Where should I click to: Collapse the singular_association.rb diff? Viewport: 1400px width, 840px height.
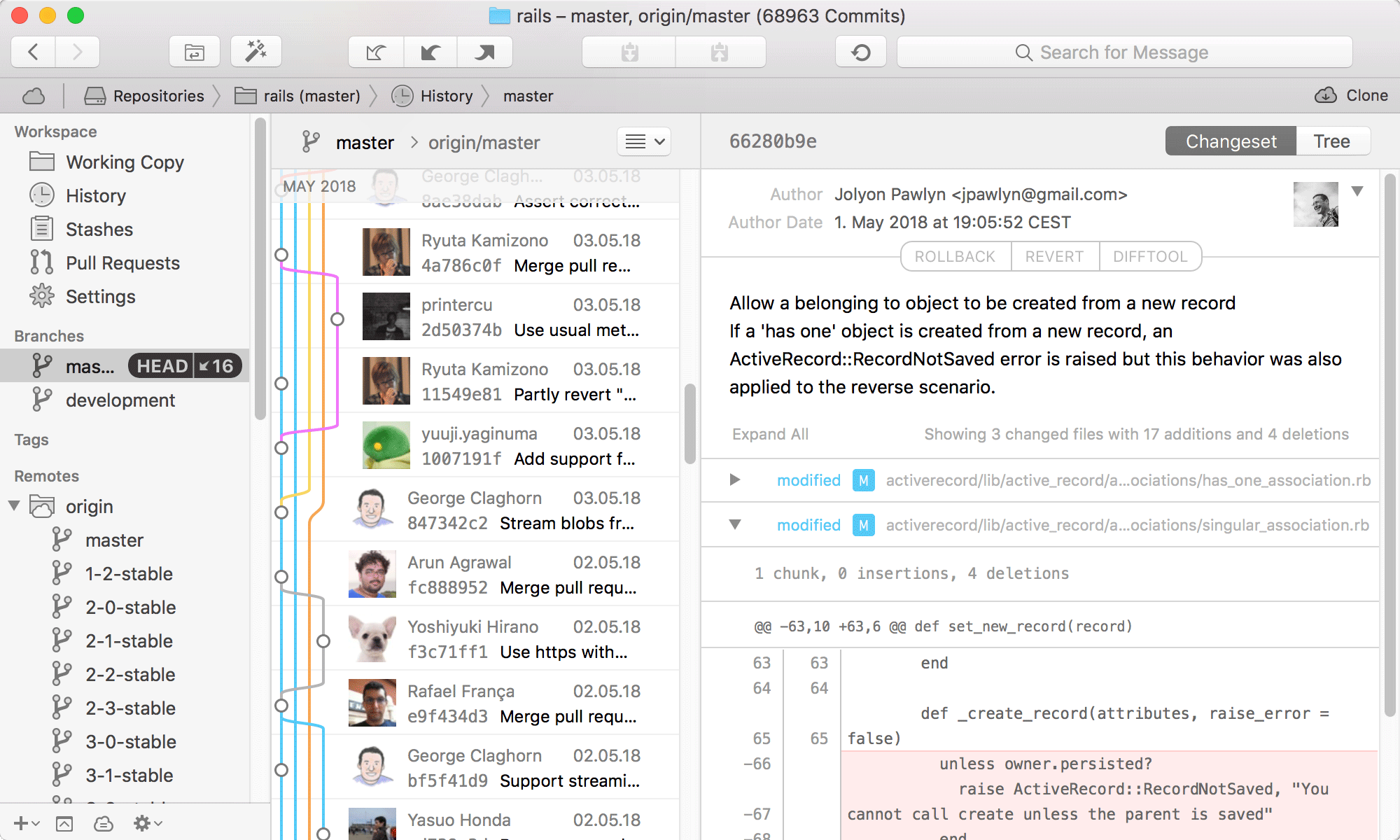coord(735,525)
